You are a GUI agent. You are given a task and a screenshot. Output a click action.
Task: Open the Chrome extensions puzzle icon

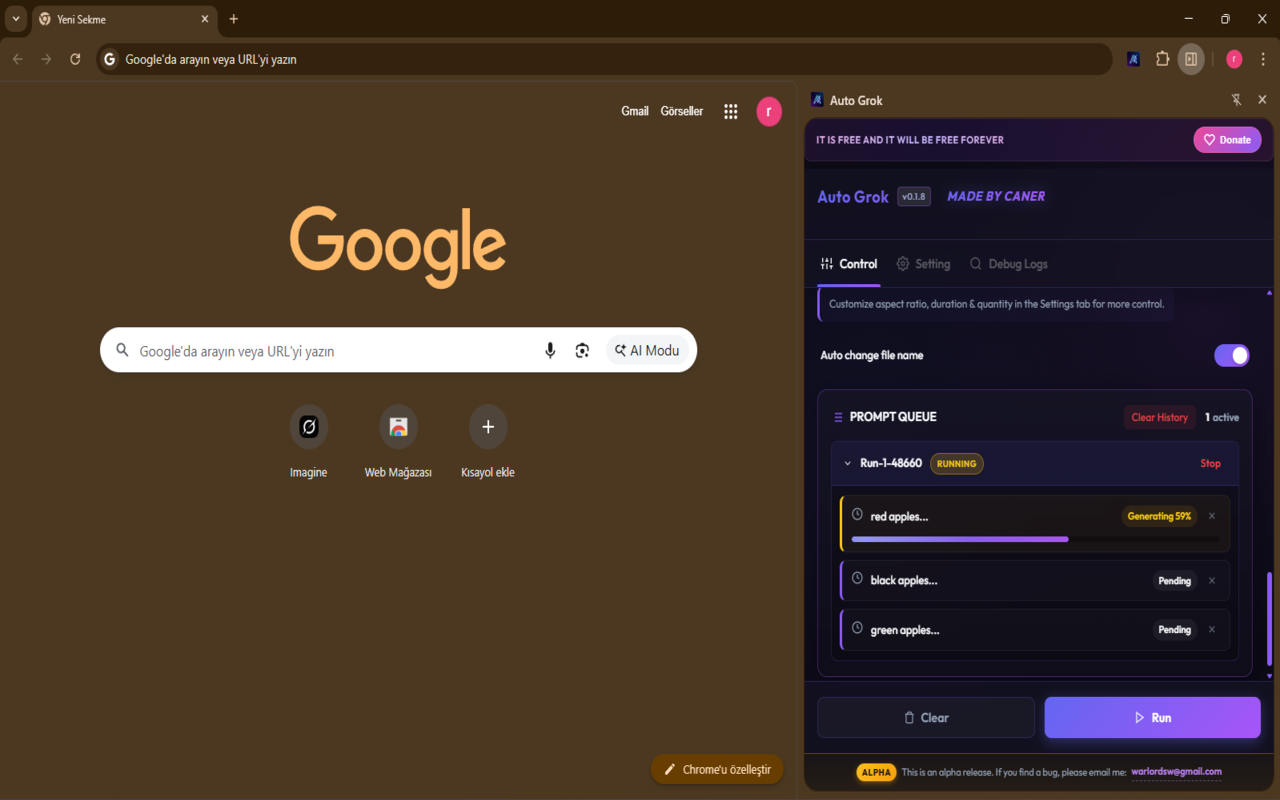click(x=1162, y=59)
